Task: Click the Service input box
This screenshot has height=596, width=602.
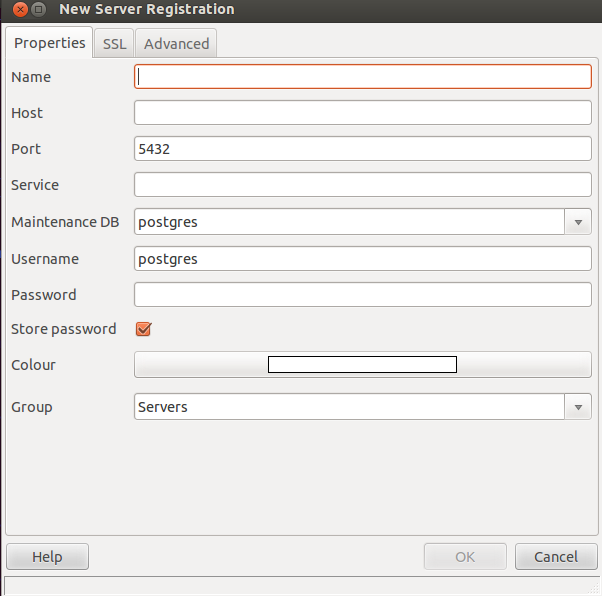Action: [x=362, y=185]
